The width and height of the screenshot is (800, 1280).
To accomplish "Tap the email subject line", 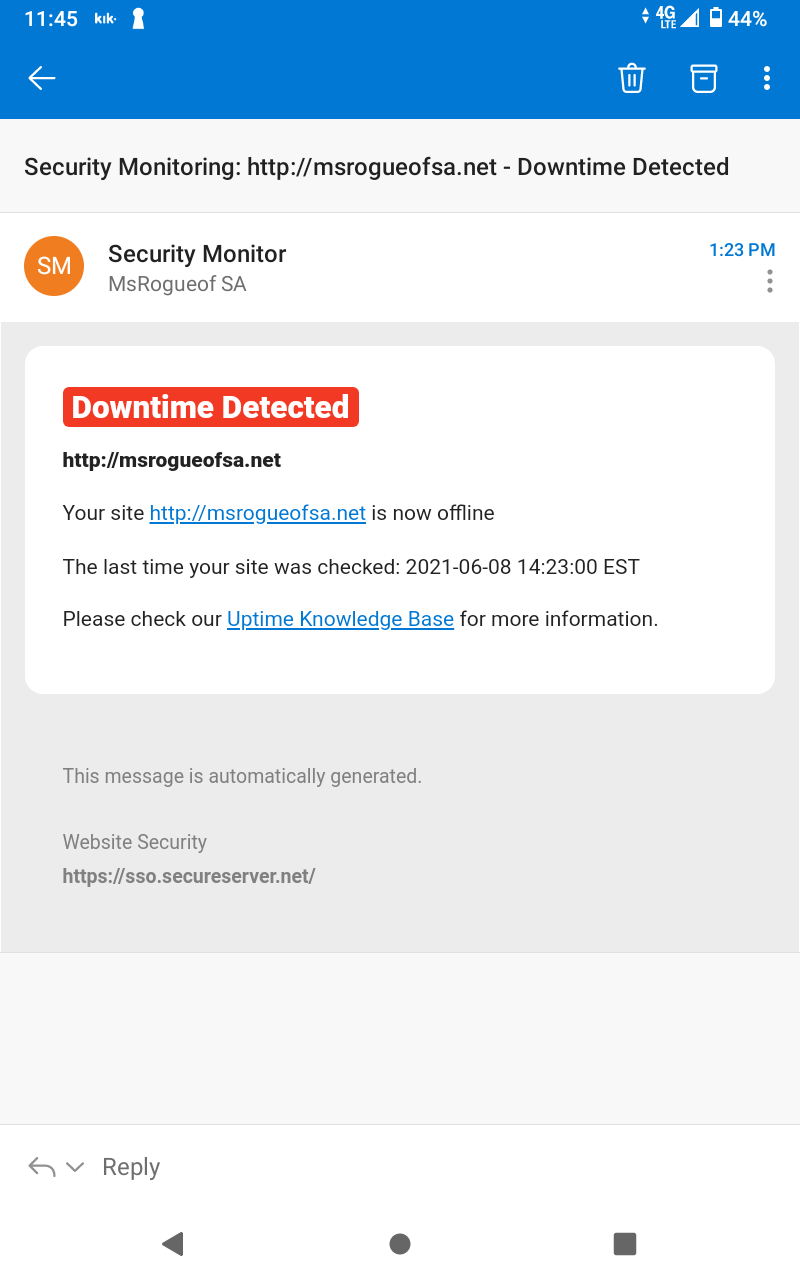I will [376, 167].
